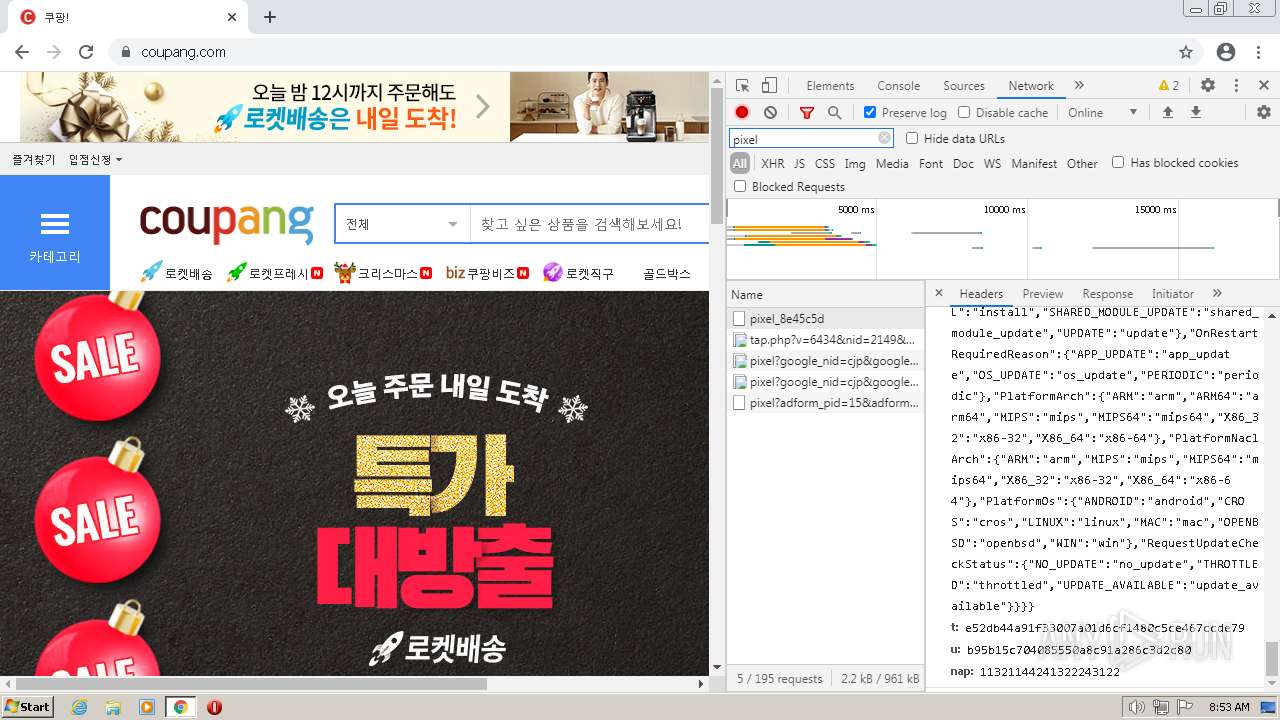Click the volume icon in system tray
This screenshot has width=1280, height=720.
[1136, 707]
